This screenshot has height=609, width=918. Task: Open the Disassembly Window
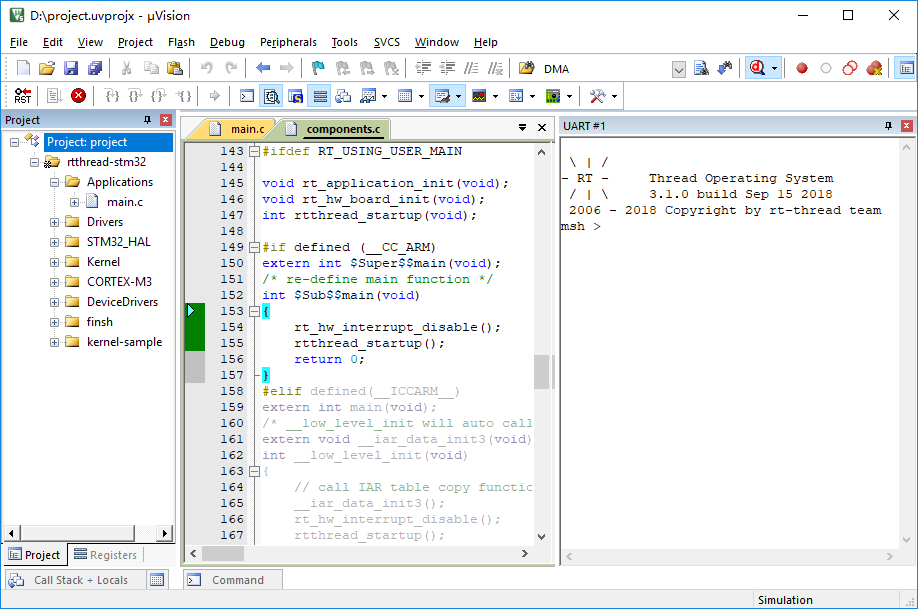coord(270,95)
